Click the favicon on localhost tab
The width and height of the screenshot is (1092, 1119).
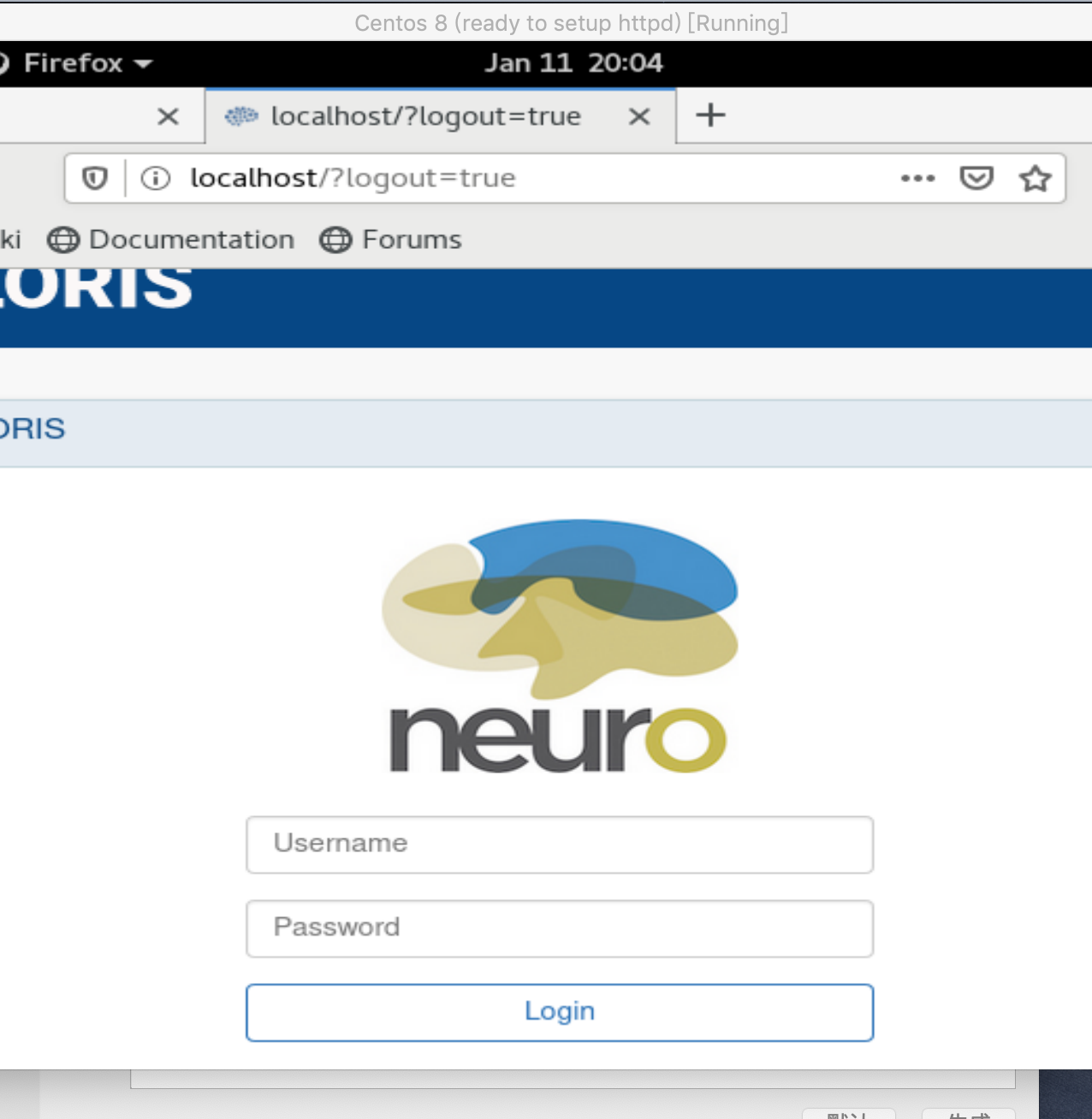tap(241, 116)
